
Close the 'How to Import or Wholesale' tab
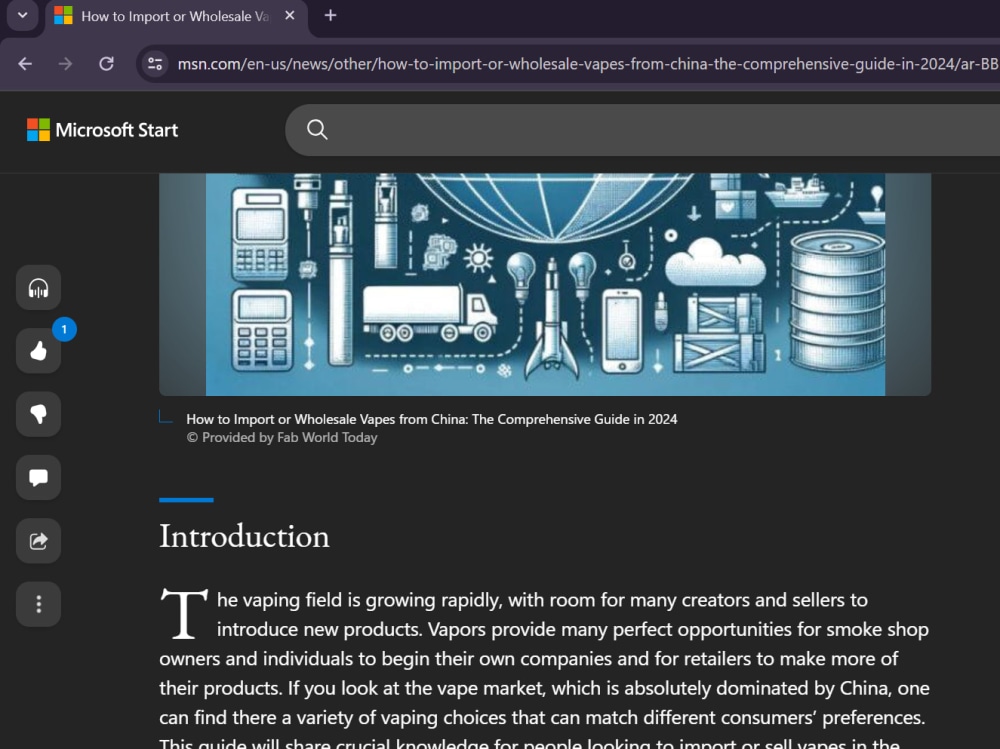290,15
